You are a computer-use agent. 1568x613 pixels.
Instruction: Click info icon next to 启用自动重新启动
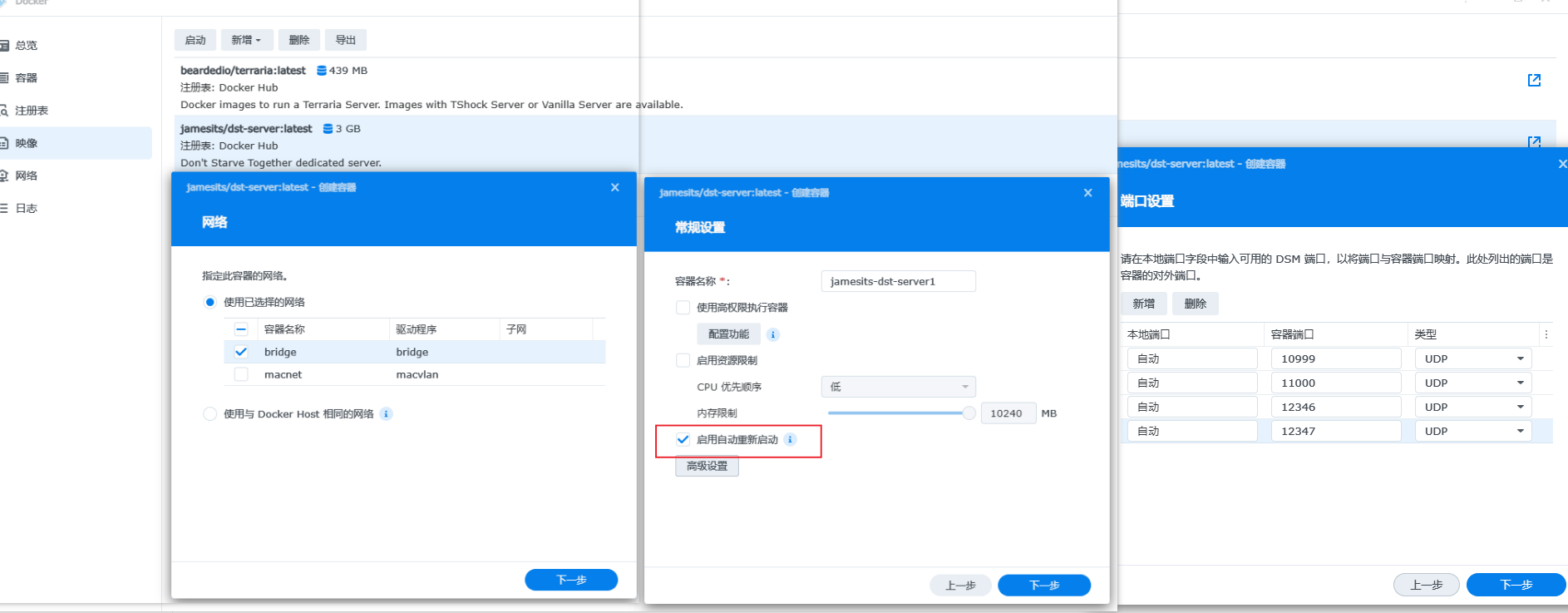790,439
